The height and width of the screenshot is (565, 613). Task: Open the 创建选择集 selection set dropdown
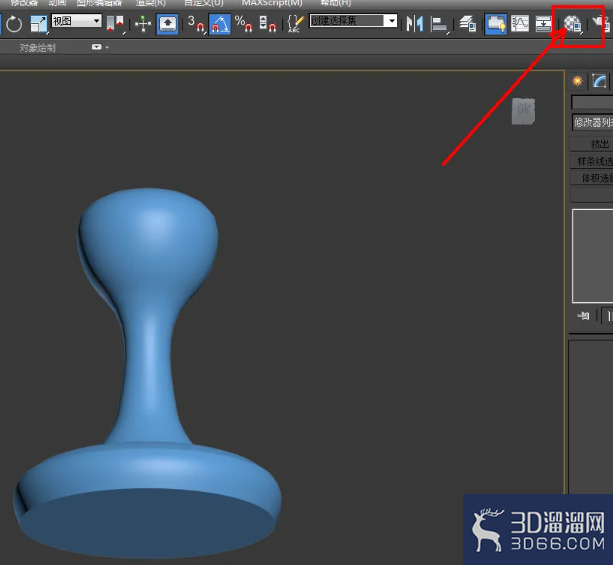click(x=353, y=21)
